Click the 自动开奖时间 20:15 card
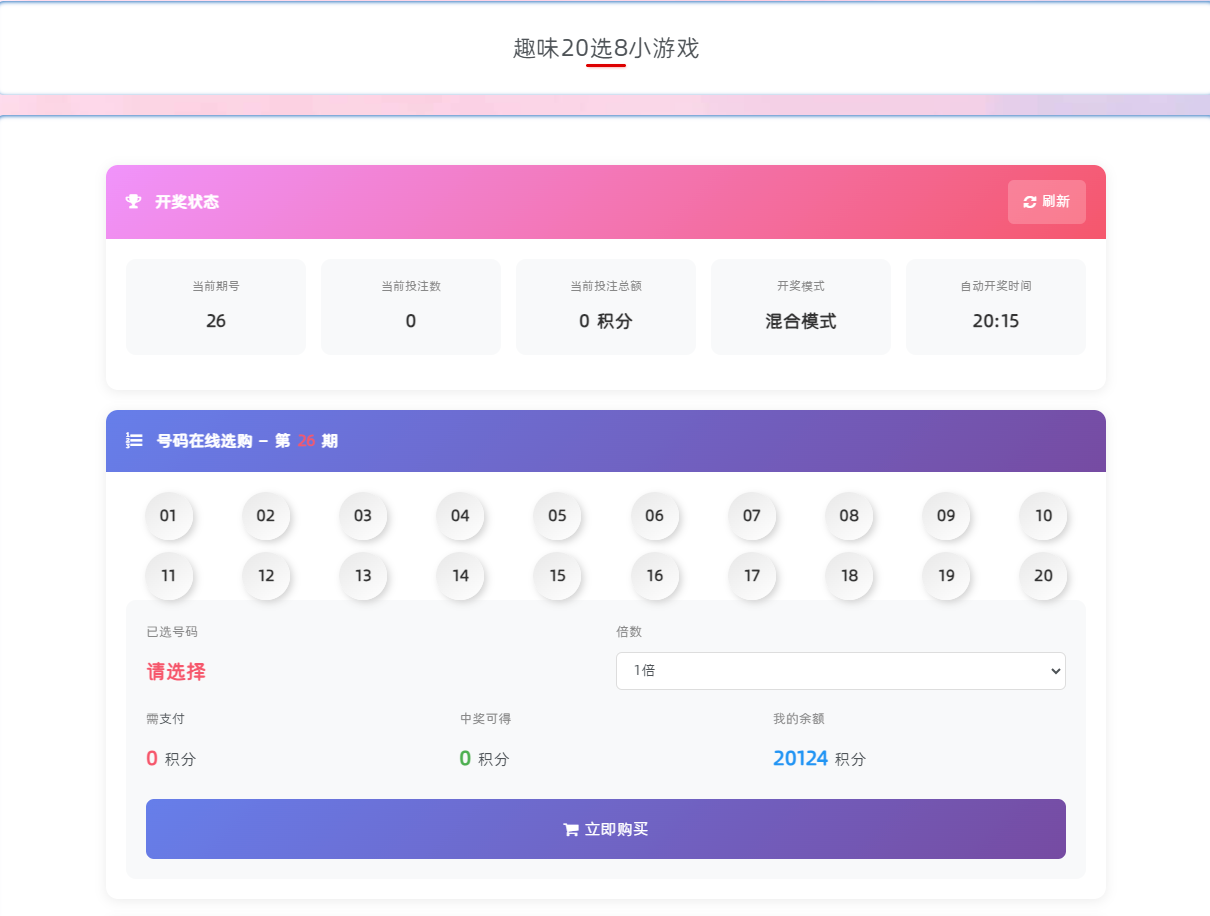 pos(995,307)
